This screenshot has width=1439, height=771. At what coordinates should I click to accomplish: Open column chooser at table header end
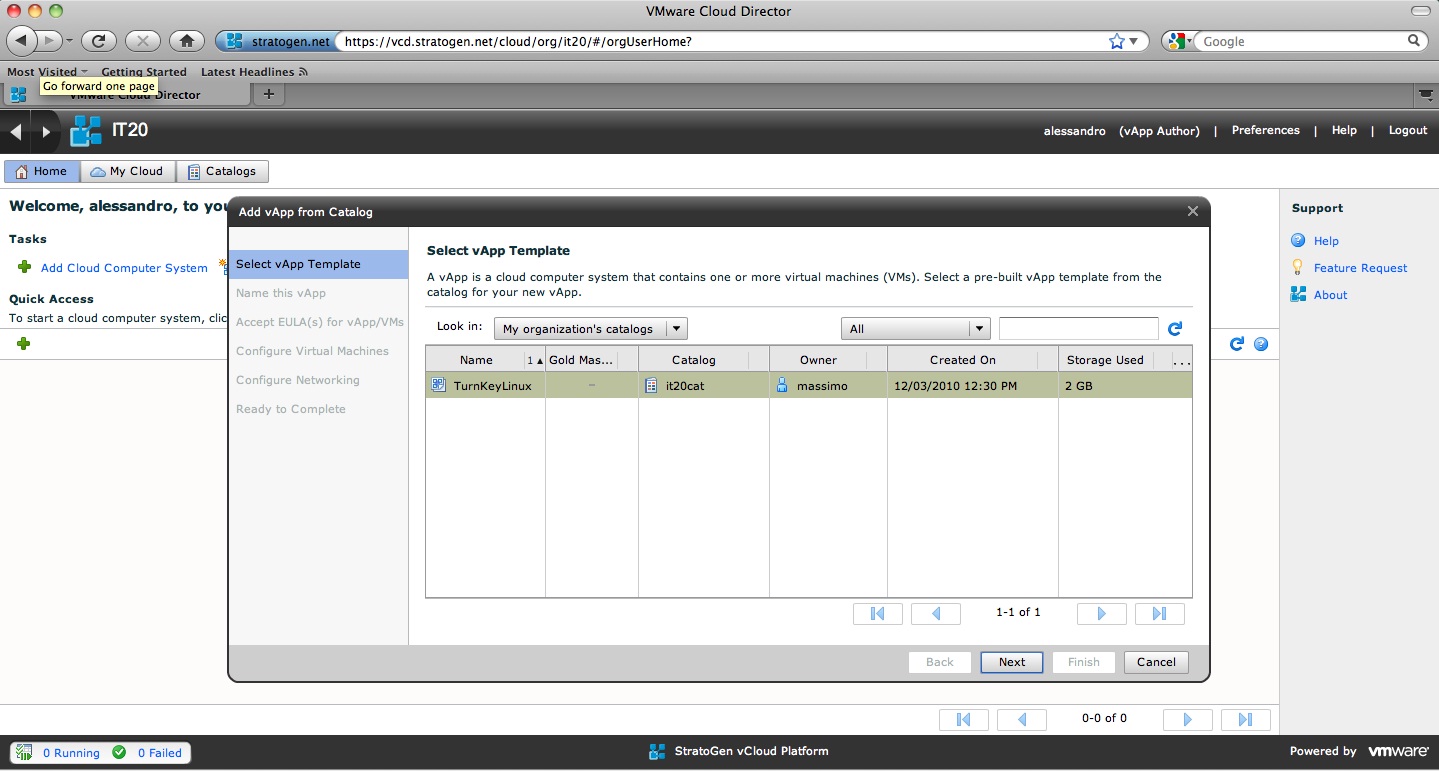click(x=1181, y=360)
